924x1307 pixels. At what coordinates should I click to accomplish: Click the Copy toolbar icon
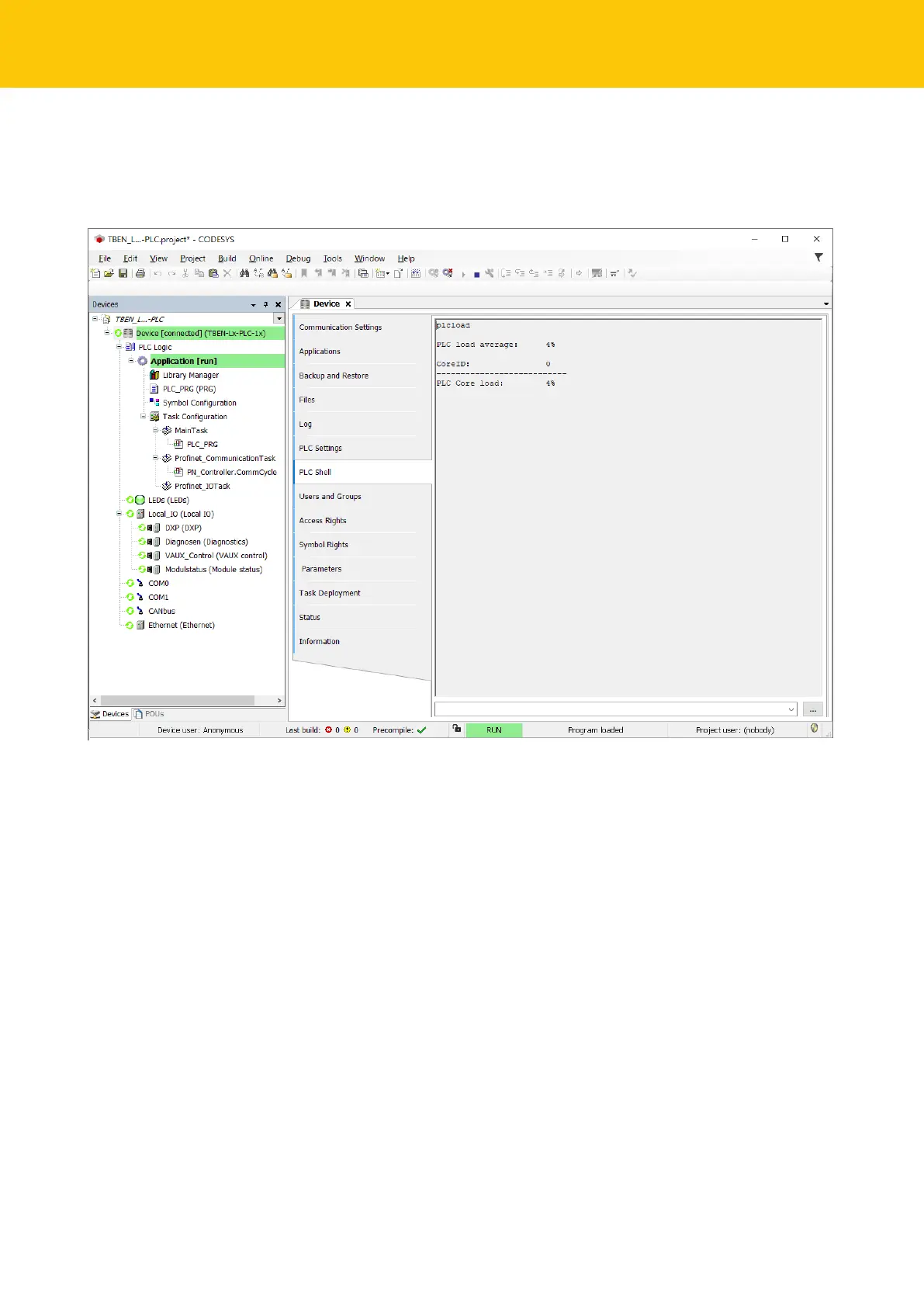(x=199, y=273)
